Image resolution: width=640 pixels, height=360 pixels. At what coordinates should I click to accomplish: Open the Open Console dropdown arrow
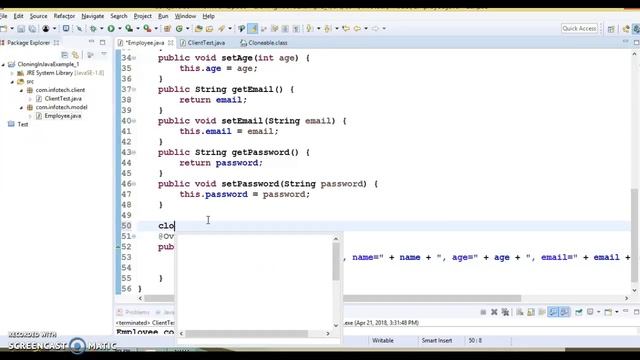(617, 312)
